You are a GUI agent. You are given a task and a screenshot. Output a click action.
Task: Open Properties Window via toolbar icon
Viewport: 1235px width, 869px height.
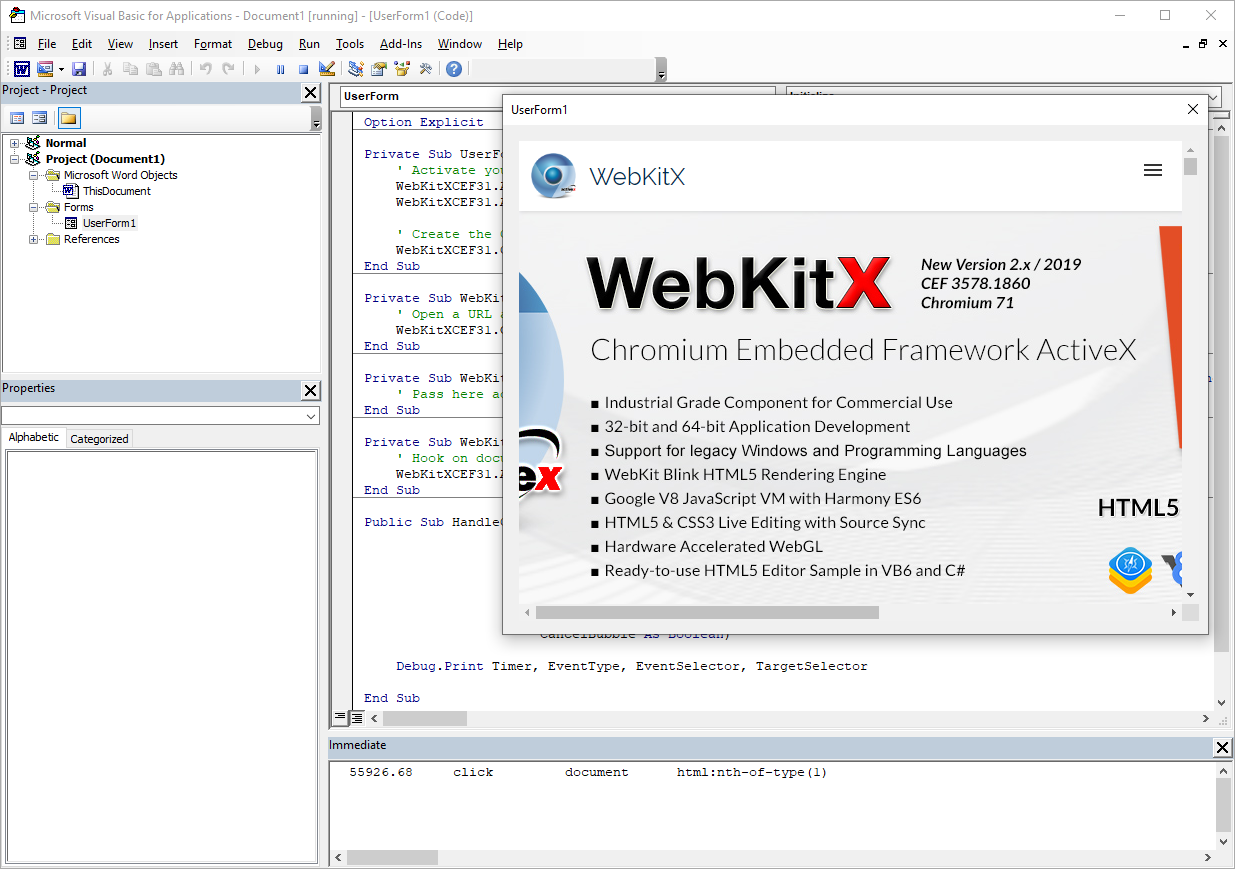[x=379, y=69]
